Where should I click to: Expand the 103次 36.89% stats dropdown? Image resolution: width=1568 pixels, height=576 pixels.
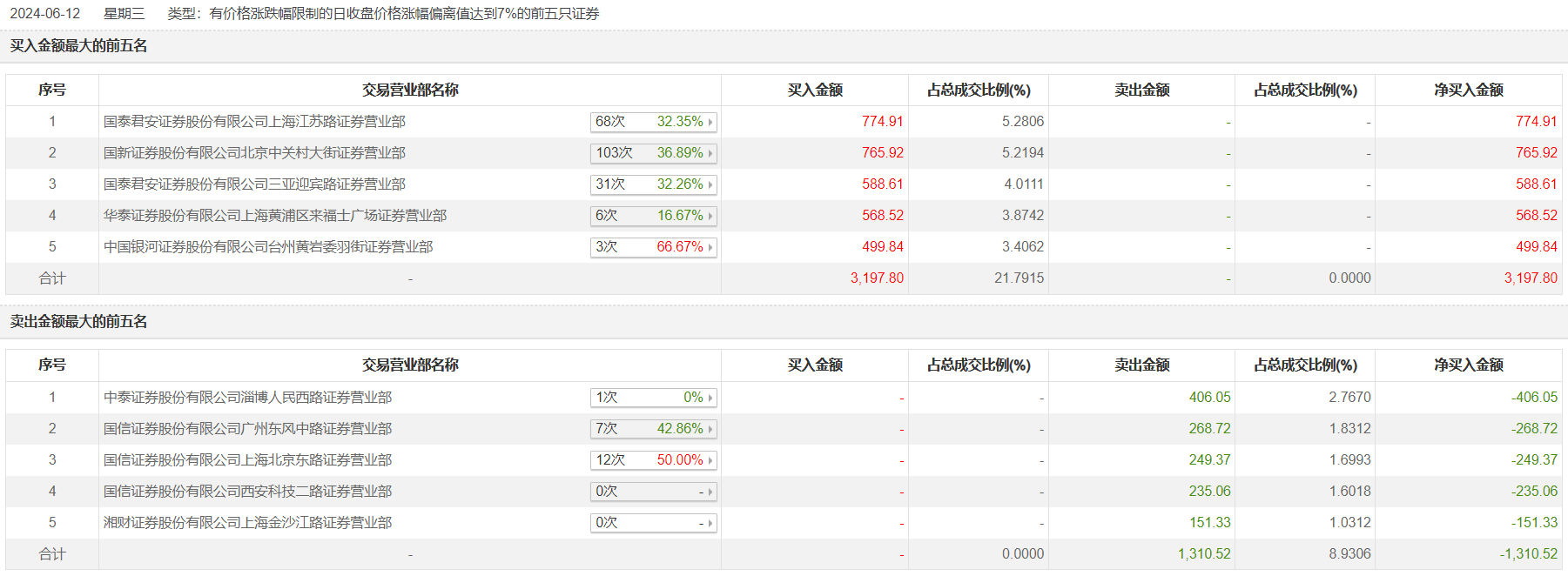pyautogui.click(x=710, y=154)
